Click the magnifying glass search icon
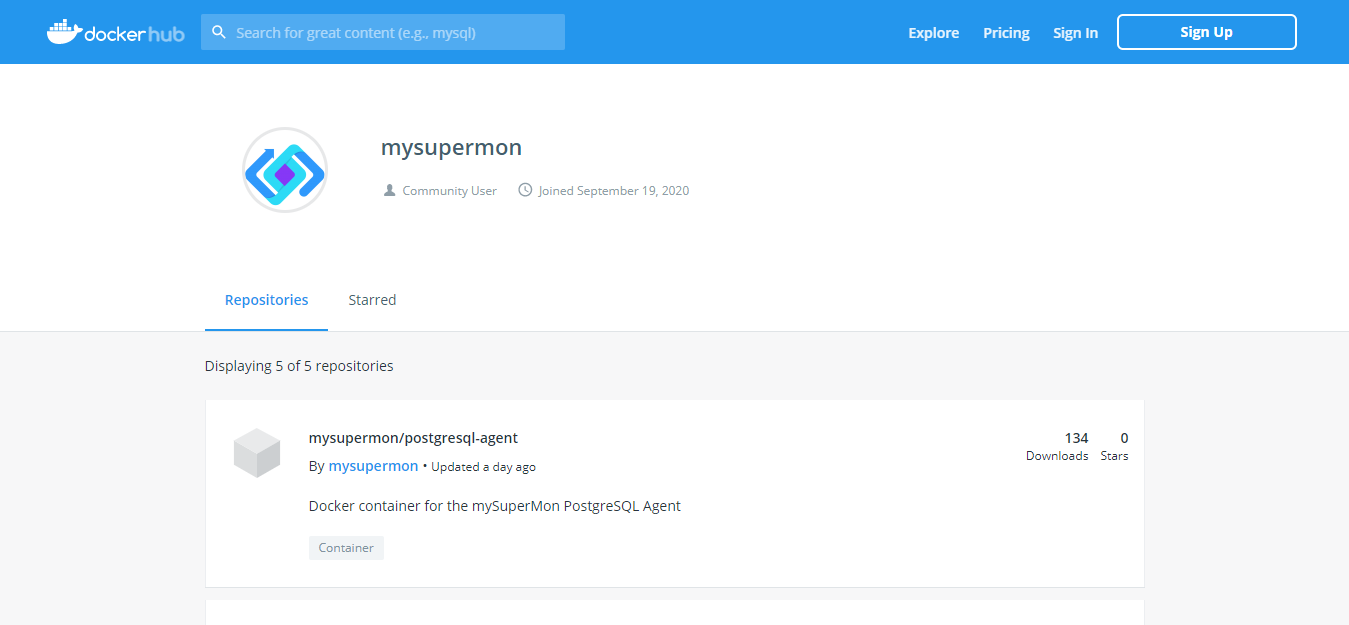The width and height of the screenshot is (1349, 625). point(219,32)
